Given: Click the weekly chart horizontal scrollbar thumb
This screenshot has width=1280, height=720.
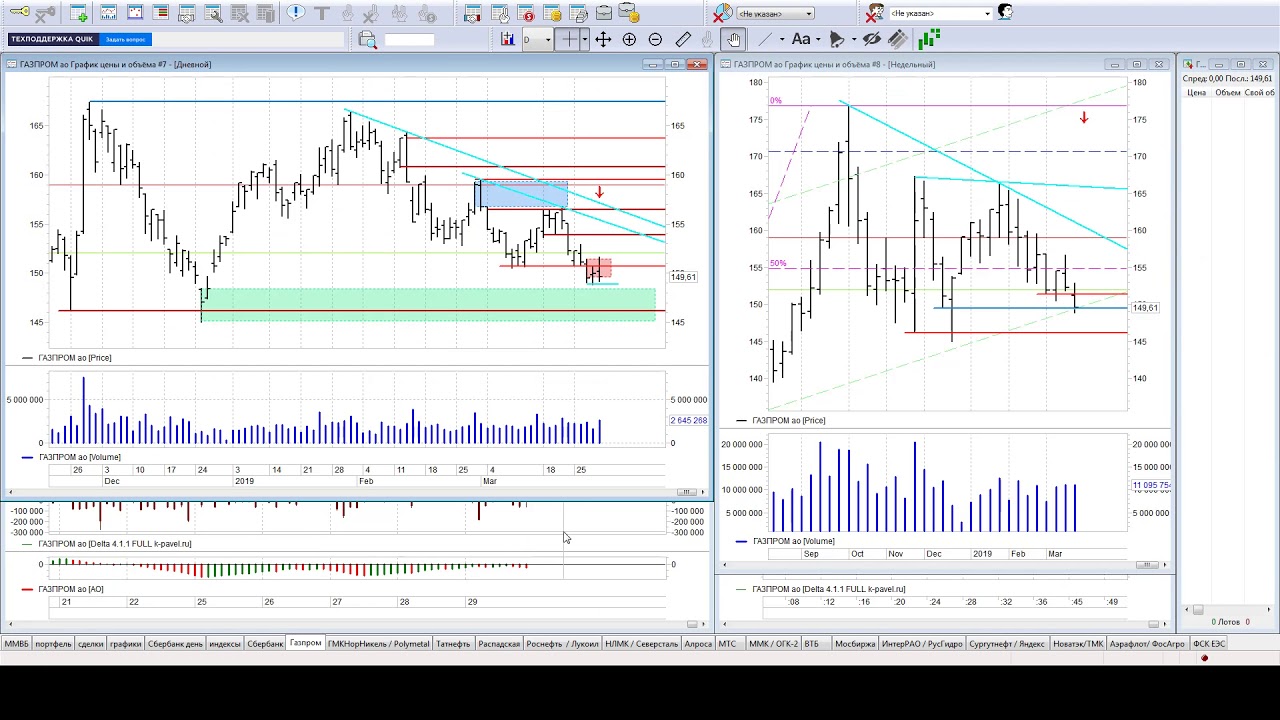Looking at the screenshot, I should (1146, 565).
